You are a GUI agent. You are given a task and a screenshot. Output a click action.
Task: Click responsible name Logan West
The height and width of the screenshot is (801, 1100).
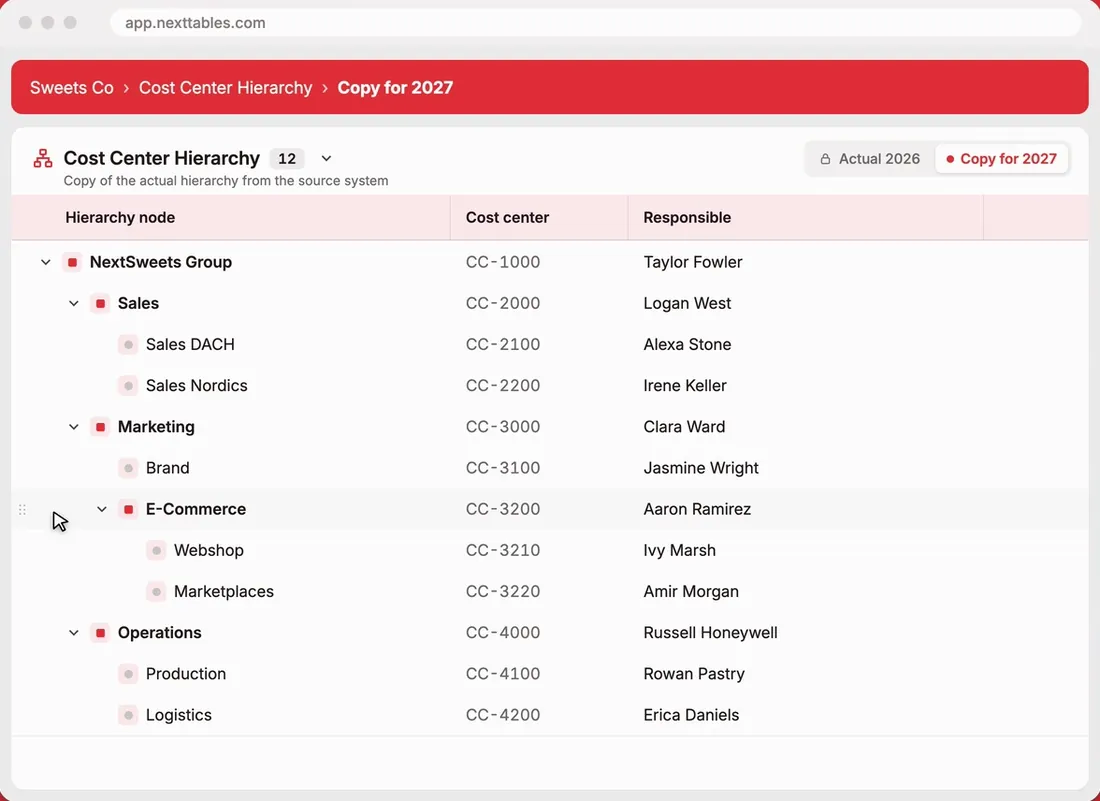(687, 304)
